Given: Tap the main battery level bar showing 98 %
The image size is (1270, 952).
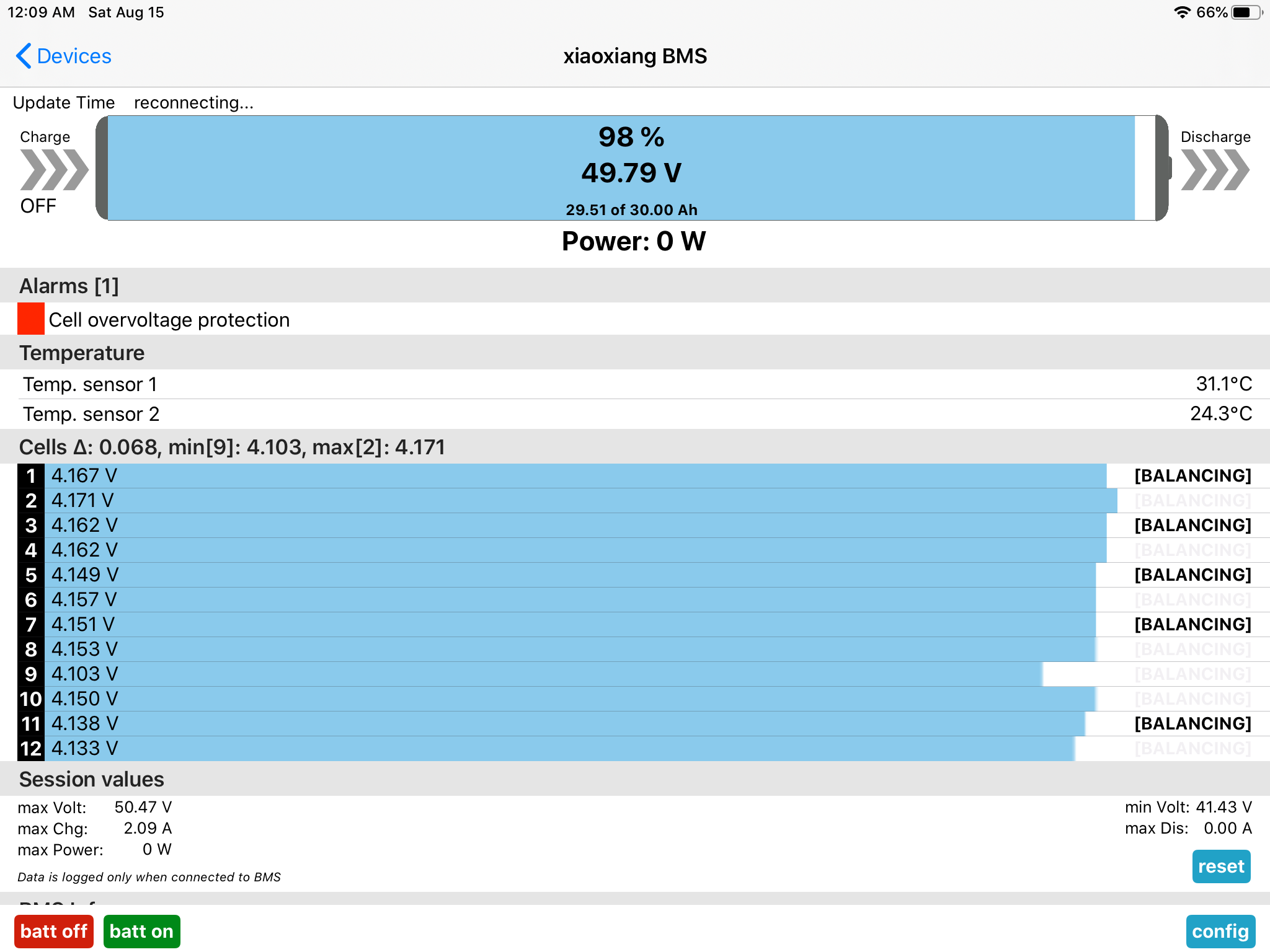Looking at the screenshot, I should [631, 168].
